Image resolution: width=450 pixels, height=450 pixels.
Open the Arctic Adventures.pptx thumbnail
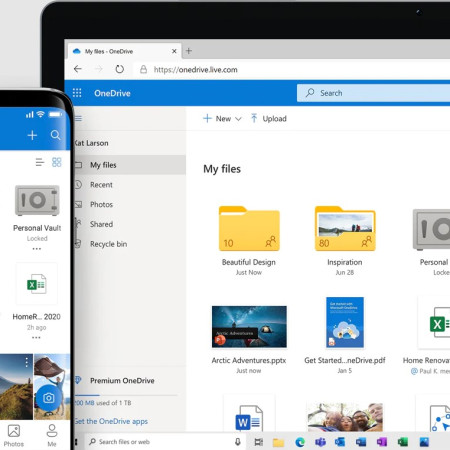tap(249, 327)
